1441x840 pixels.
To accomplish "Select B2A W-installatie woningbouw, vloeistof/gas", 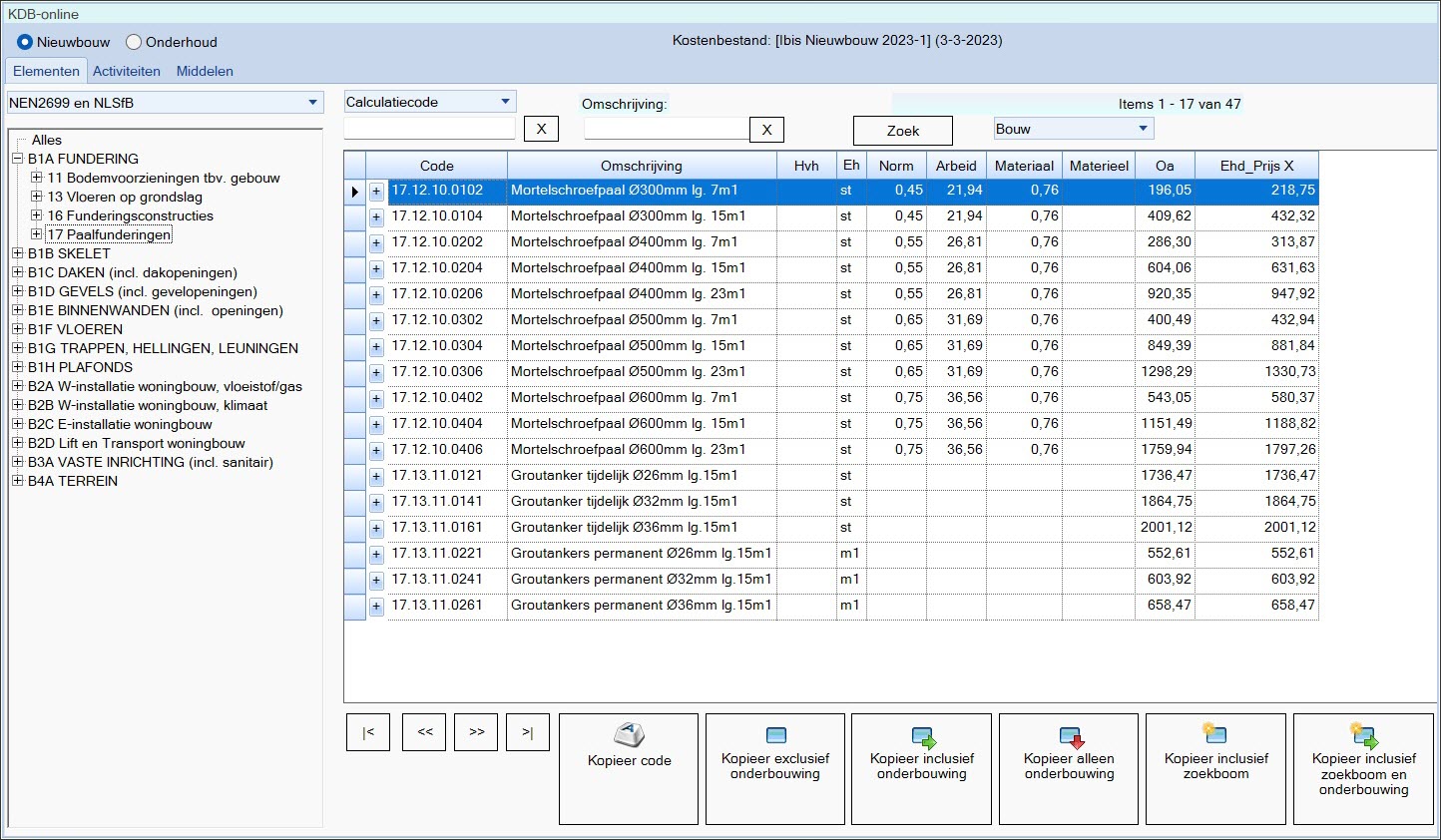I will tap(165, 386).
